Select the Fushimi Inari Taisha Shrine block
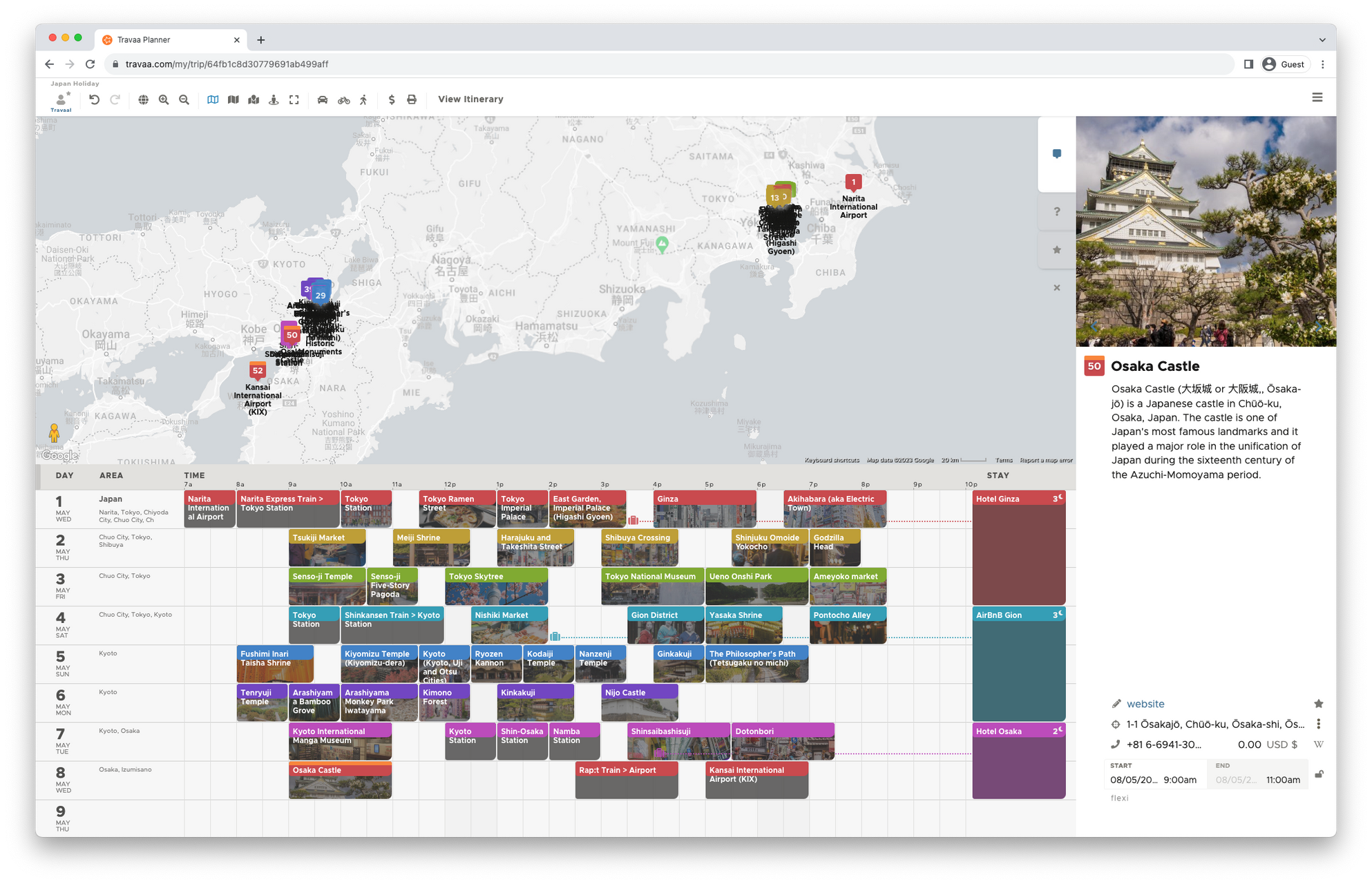This screenshot has width=1372, height=884. pos(275,664)
